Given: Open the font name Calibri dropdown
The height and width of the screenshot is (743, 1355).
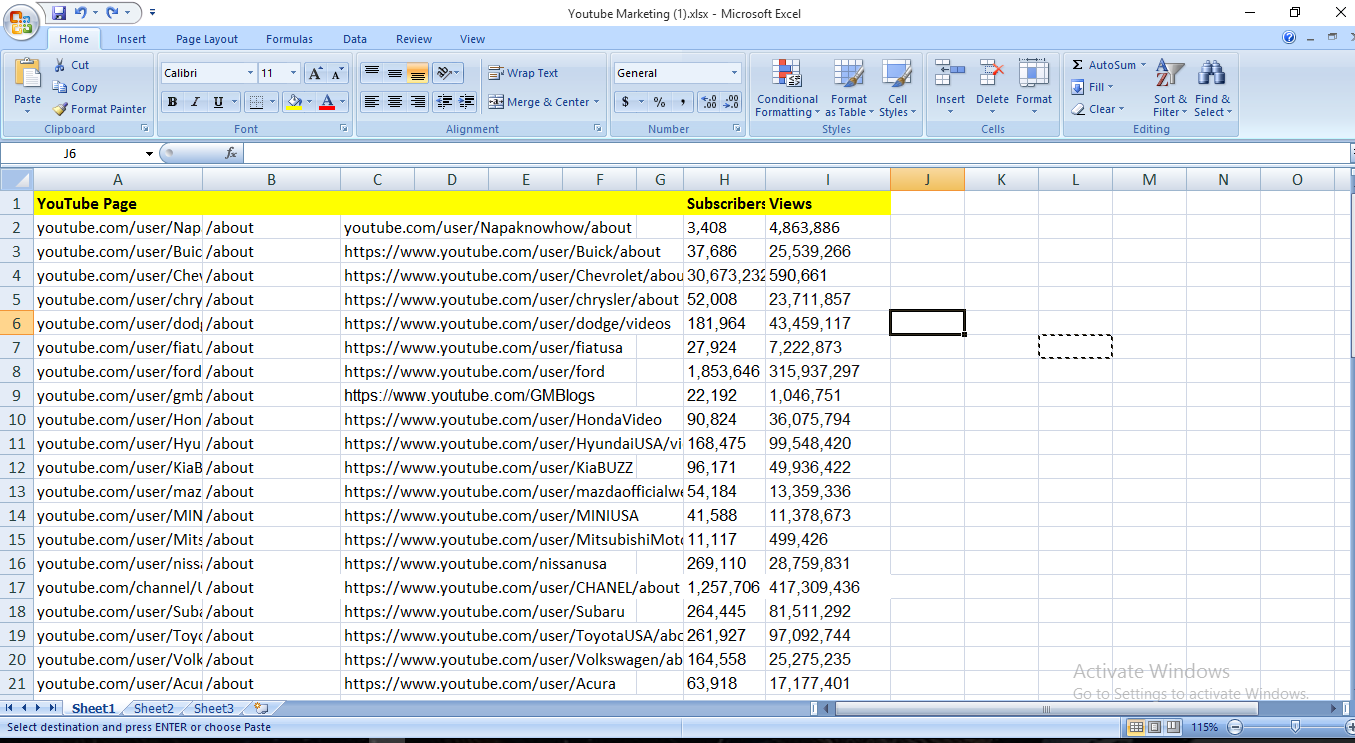Looking at the screenshot, I should coord(250,73).
